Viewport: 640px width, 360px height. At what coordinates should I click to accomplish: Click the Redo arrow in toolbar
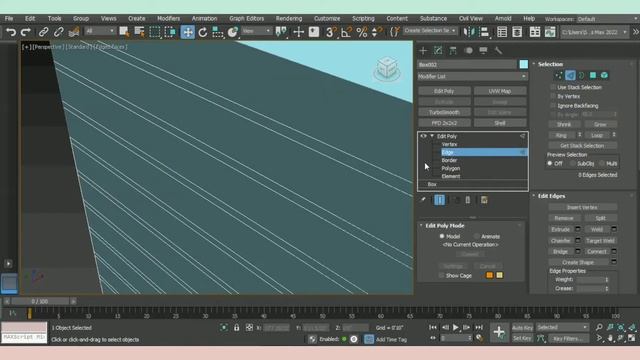(26, 32)
